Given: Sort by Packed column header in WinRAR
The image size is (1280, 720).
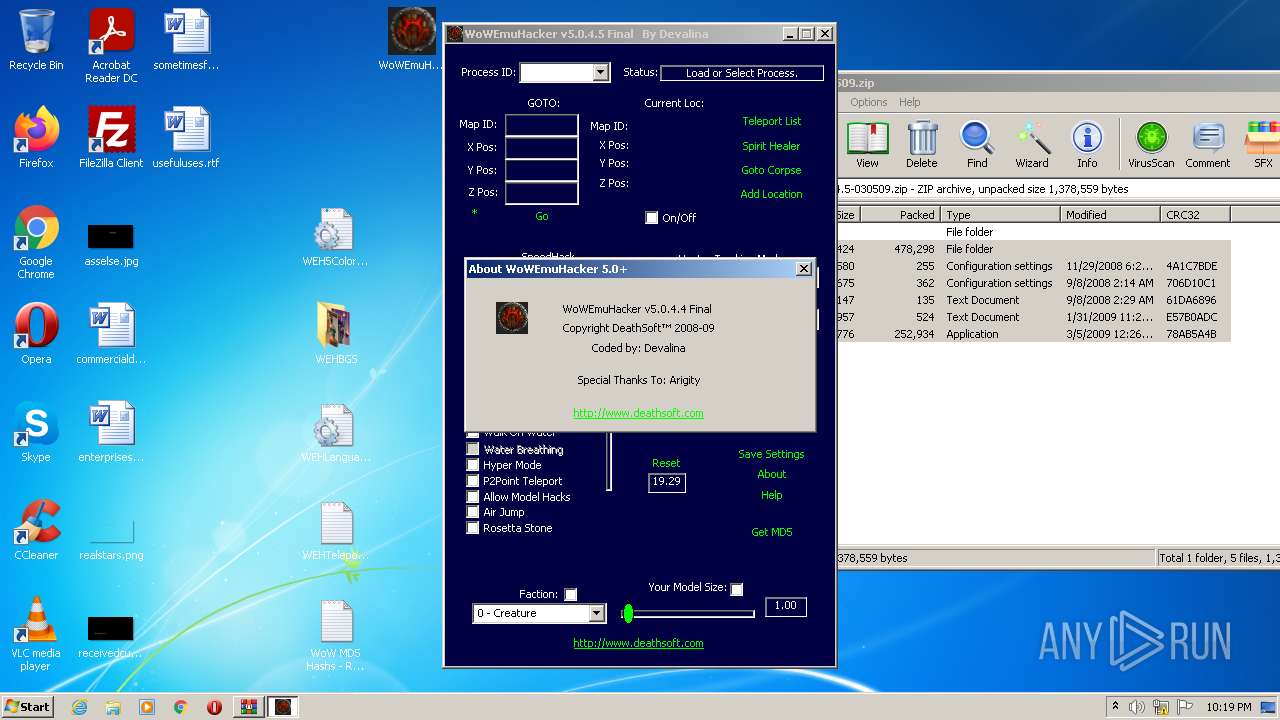Looking at the screenshot, I should 899,215.
